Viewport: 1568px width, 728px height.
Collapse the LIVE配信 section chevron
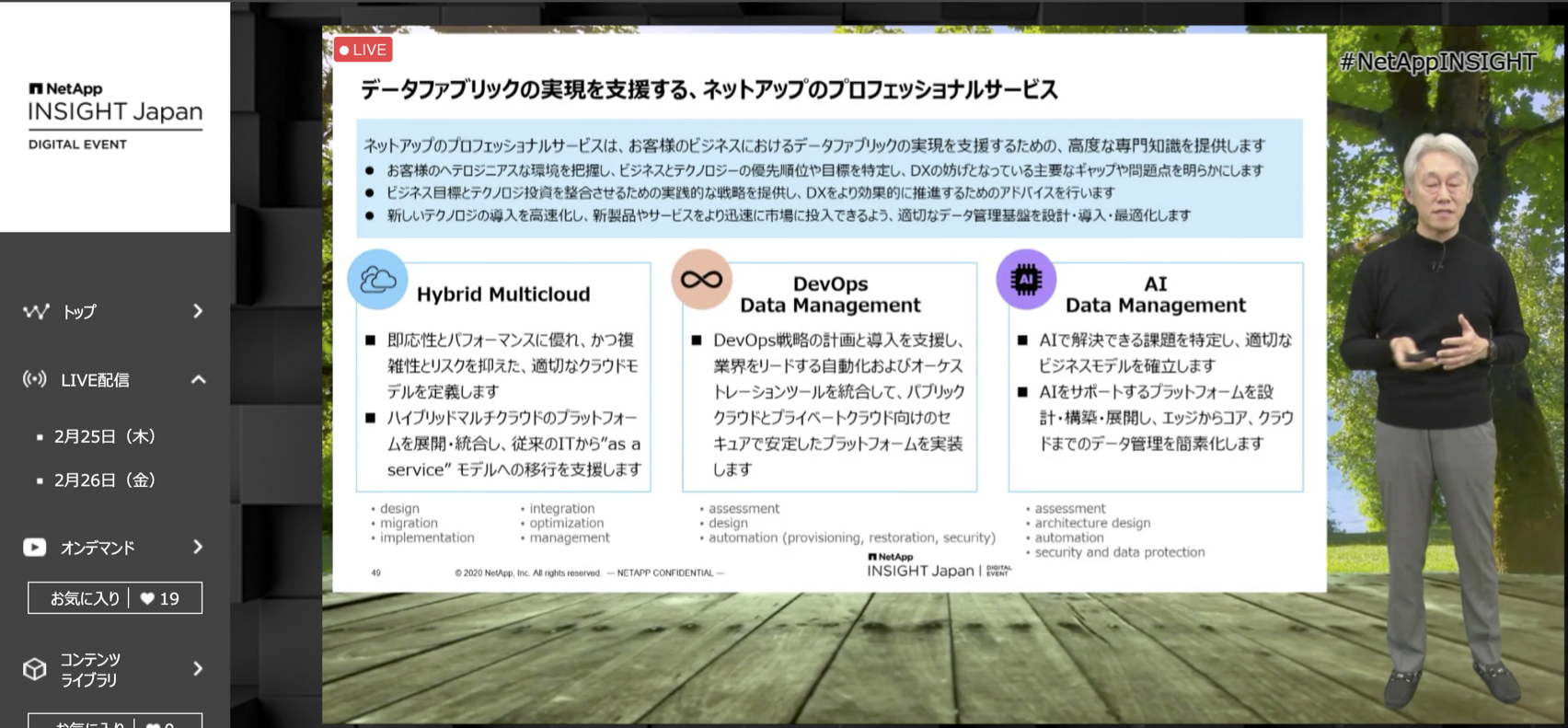click(198, 379)
